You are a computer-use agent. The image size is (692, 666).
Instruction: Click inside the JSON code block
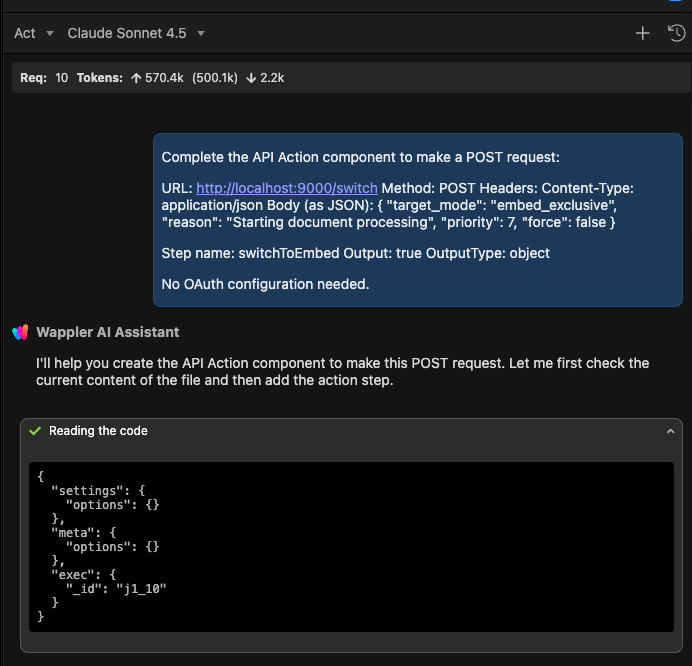click(x=350, y=546)
